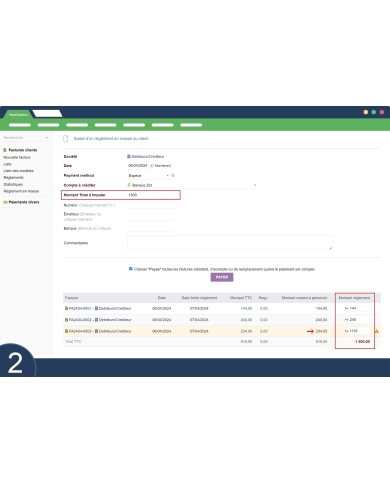Click the Facture column header
The image size is (390, 484).
pos(71,298)
